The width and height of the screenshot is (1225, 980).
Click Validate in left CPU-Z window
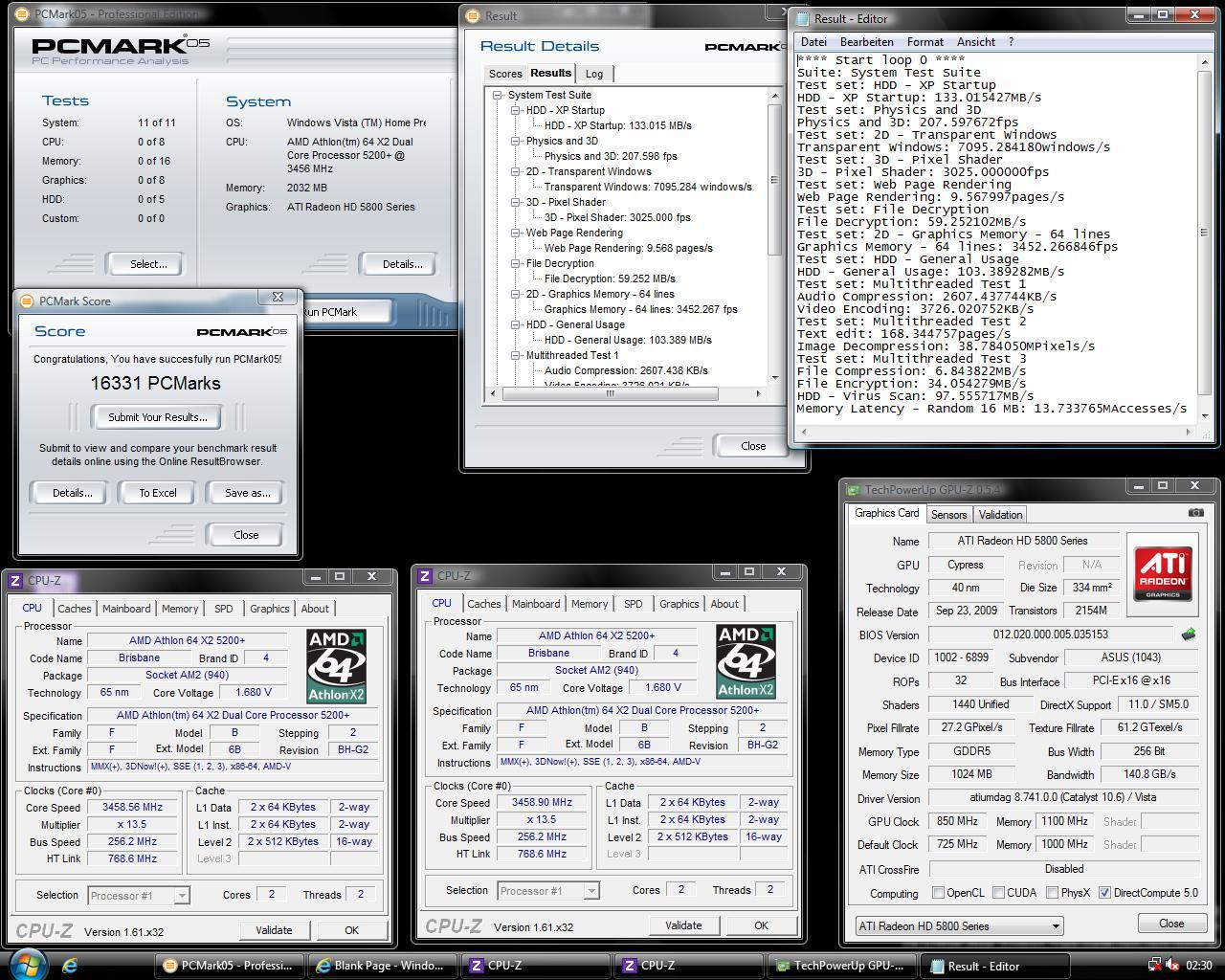pyautogui.click(x=274, y=930)
